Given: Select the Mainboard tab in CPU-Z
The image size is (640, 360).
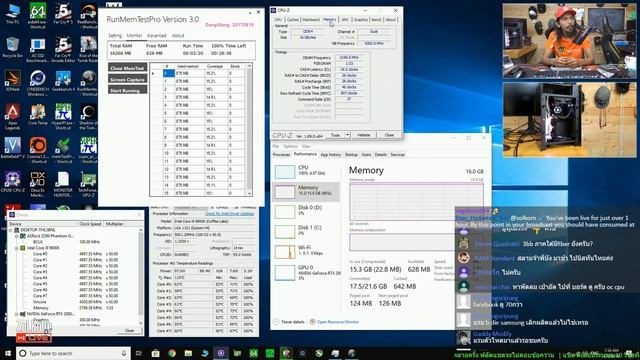Looking at the screenshot, I should 311,20.
